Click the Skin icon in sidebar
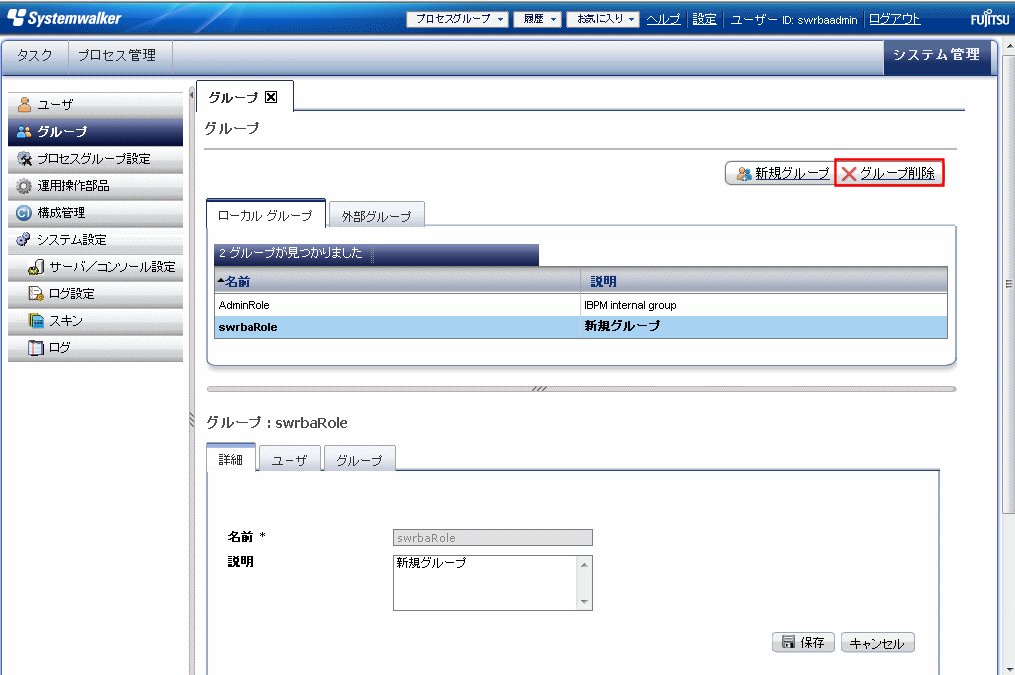Image resolution: width=1015 pixels, height=675 pixels. pyautogui.click(x=36, y=321)
